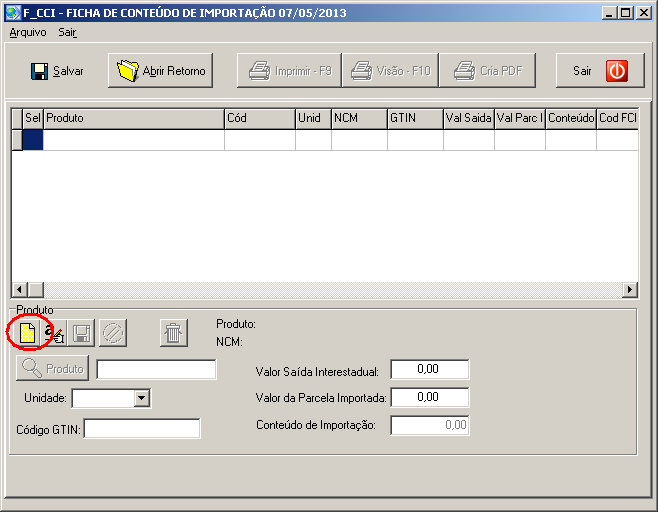The image size is (658, 512).
Task: Expand the Unidade dropdown
Action: [142, 398]
